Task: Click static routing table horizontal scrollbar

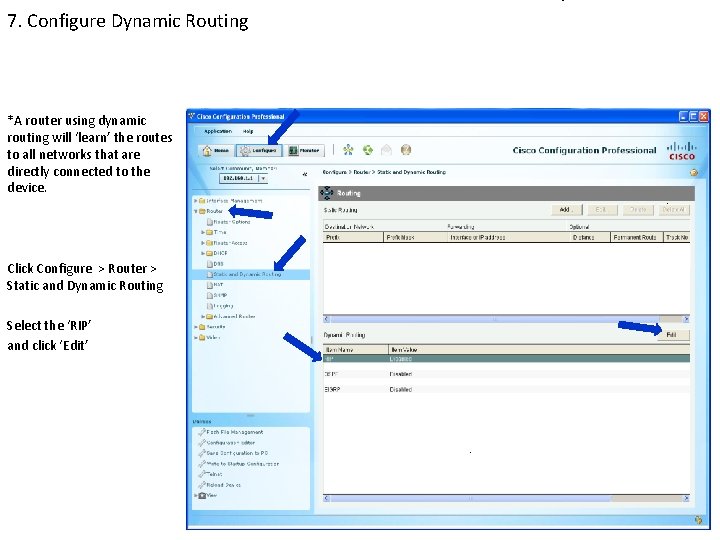Action: (495, 319)
